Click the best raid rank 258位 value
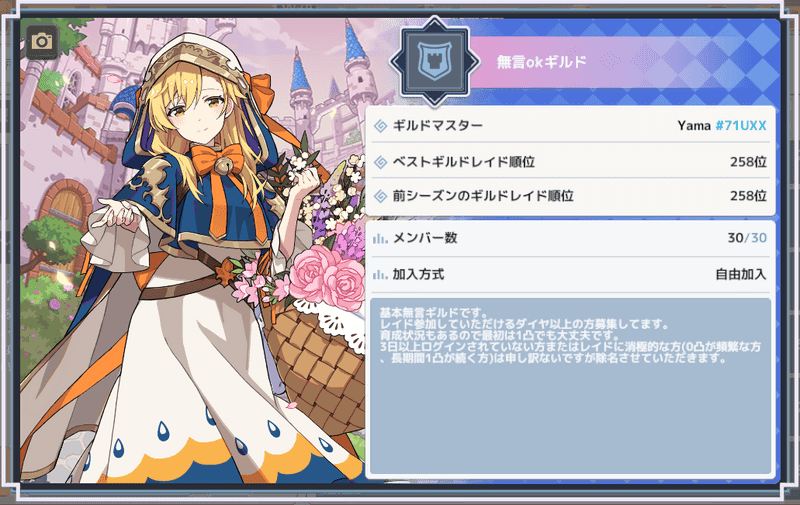800x505 pixels. (x=748, y=162)
